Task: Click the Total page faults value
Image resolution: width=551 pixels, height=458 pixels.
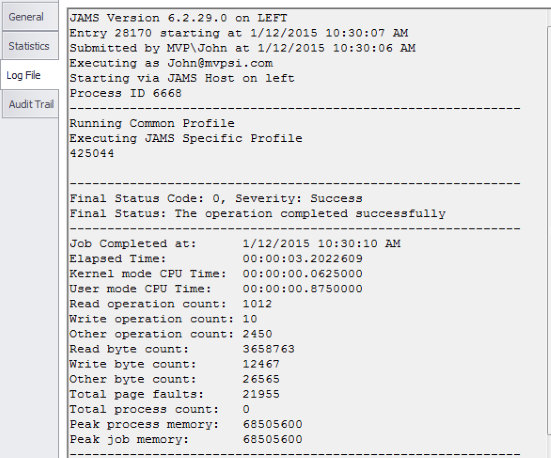Action: coord(261,394)
